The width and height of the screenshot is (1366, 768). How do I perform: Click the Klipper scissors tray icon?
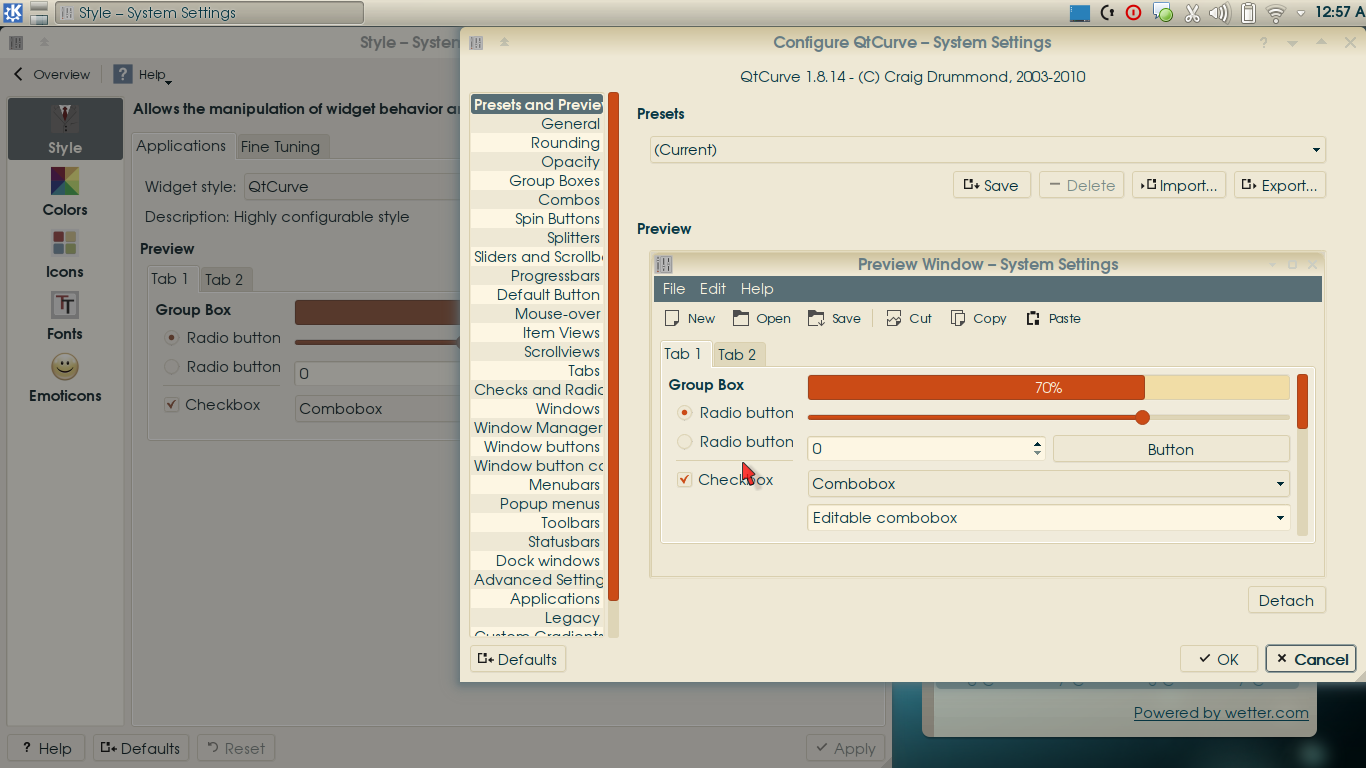[x=1191, y=13]
